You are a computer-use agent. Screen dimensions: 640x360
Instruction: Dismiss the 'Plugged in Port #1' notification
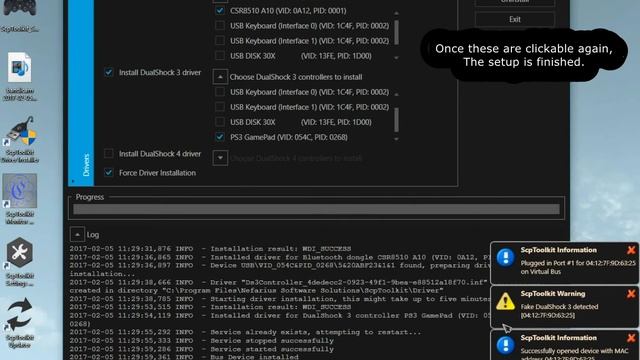pyautogui.click(x=631, y=250)
